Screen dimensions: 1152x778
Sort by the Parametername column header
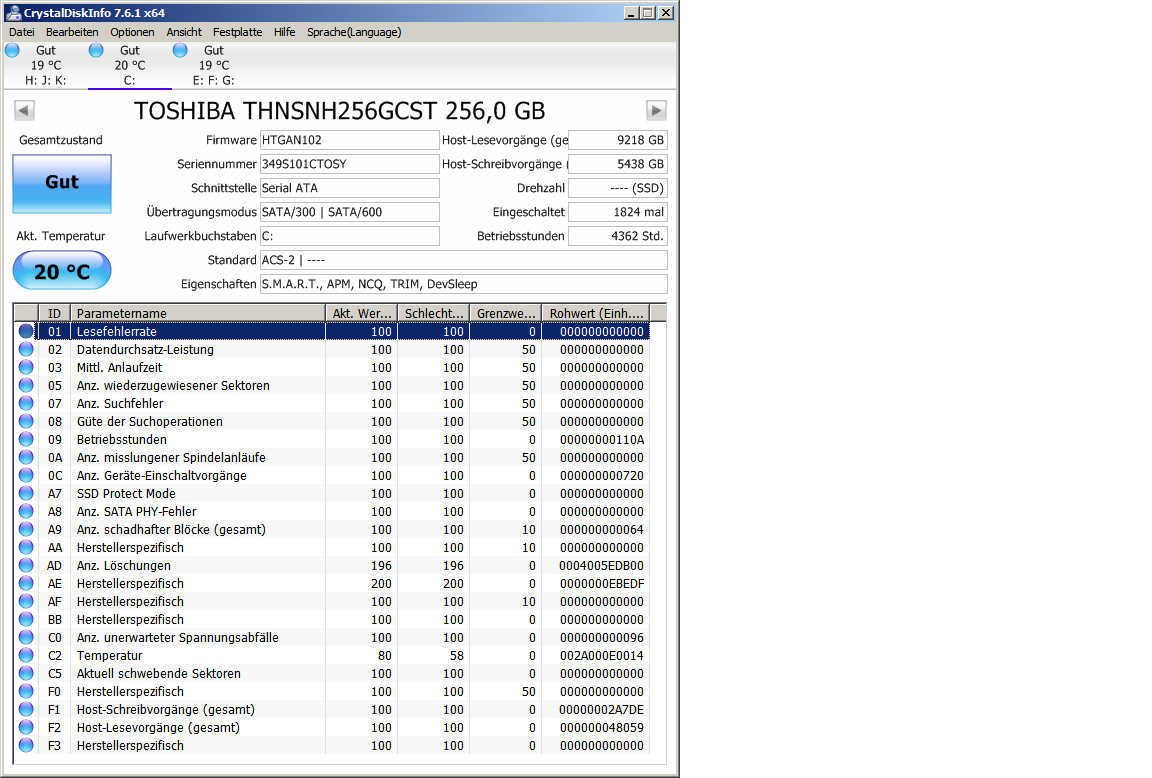(x=198, y=313)
